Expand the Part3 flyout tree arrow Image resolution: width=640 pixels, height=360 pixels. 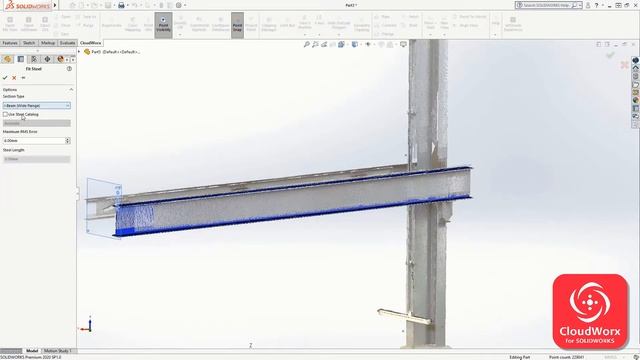click(x=79, y=52)
